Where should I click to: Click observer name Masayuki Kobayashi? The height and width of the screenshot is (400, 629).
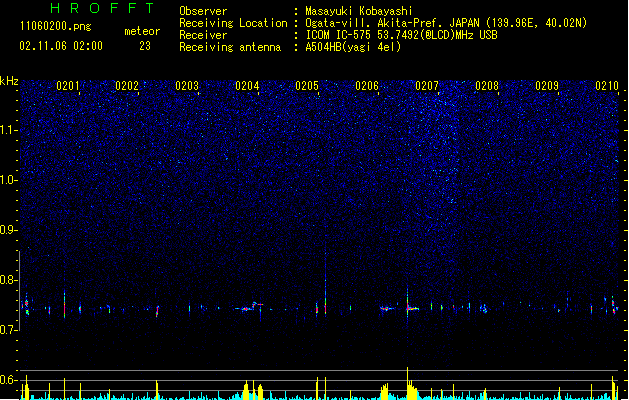coord(359,11)
